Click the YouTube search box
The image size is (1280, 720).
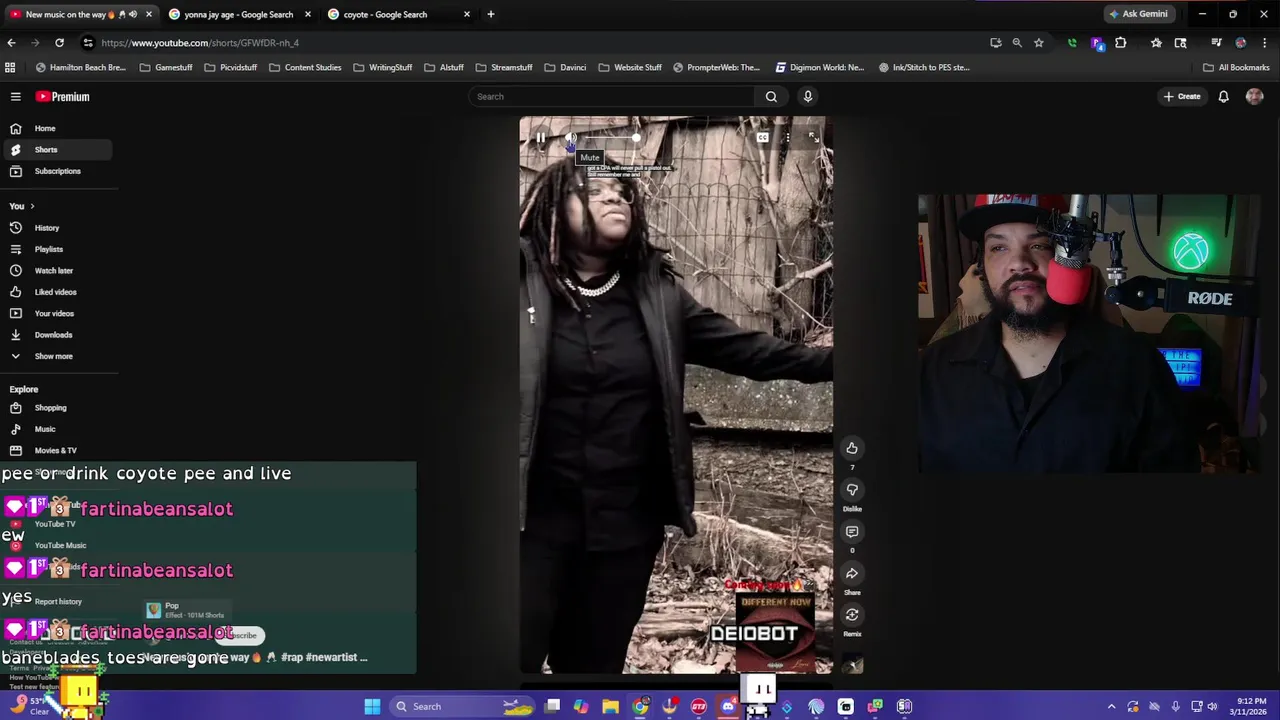pos(612,97)
